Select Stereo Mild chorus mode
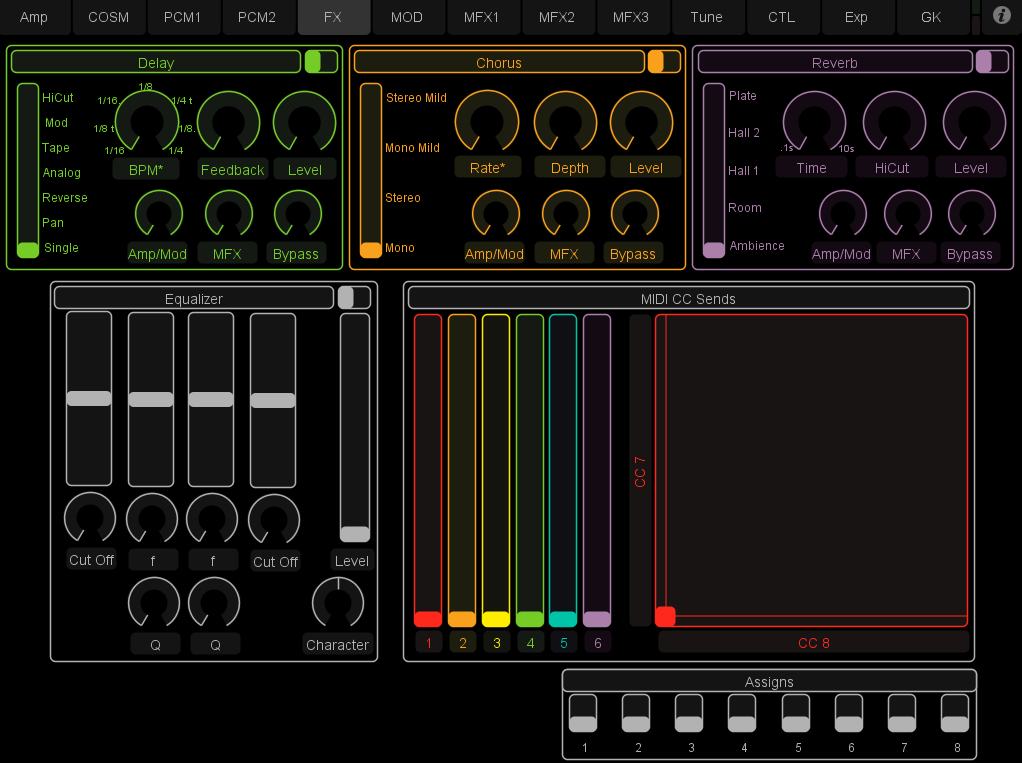1022x763 pixels. [x=416, y=98]
